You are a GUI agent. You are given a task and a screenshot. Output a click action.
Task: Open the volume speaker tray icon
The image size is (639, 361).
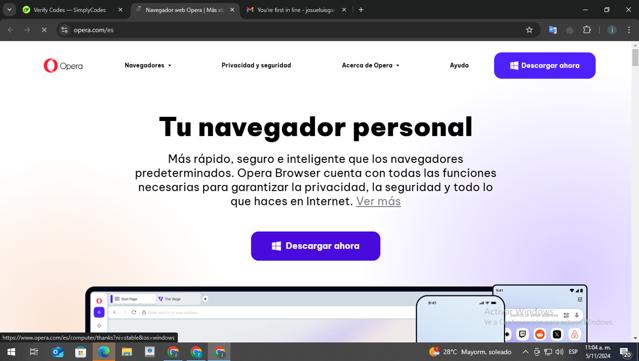(x=559, y=352)
